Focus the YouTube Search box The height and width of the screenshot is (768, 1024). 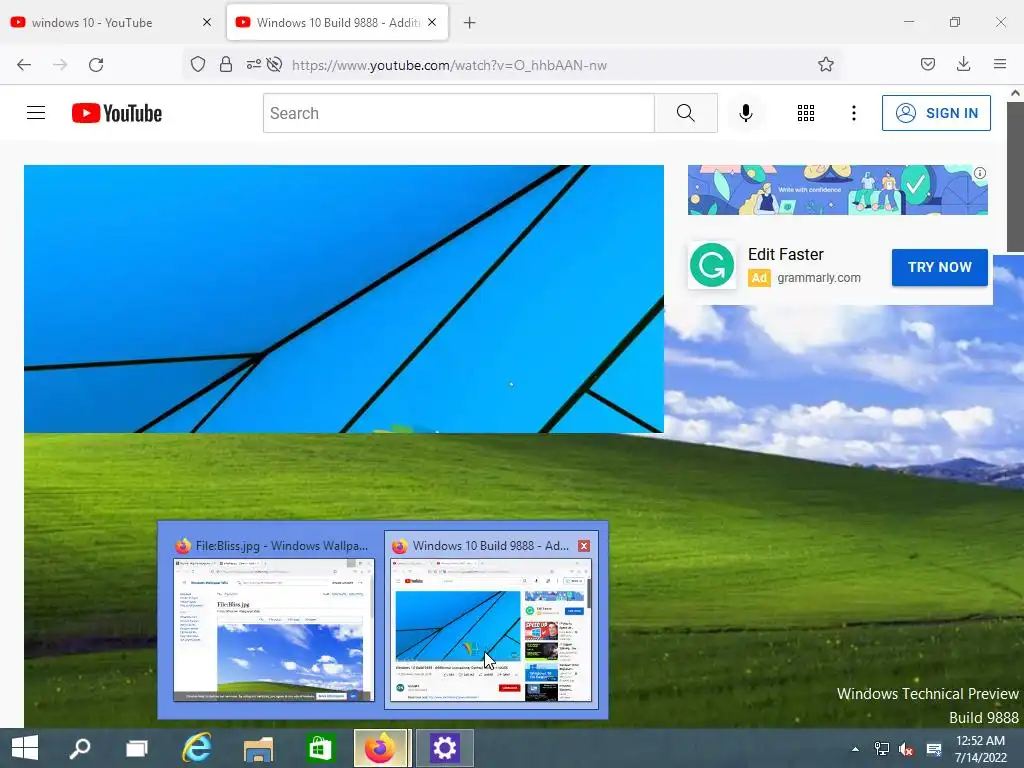pyautogui.click(x=458, y=113)
